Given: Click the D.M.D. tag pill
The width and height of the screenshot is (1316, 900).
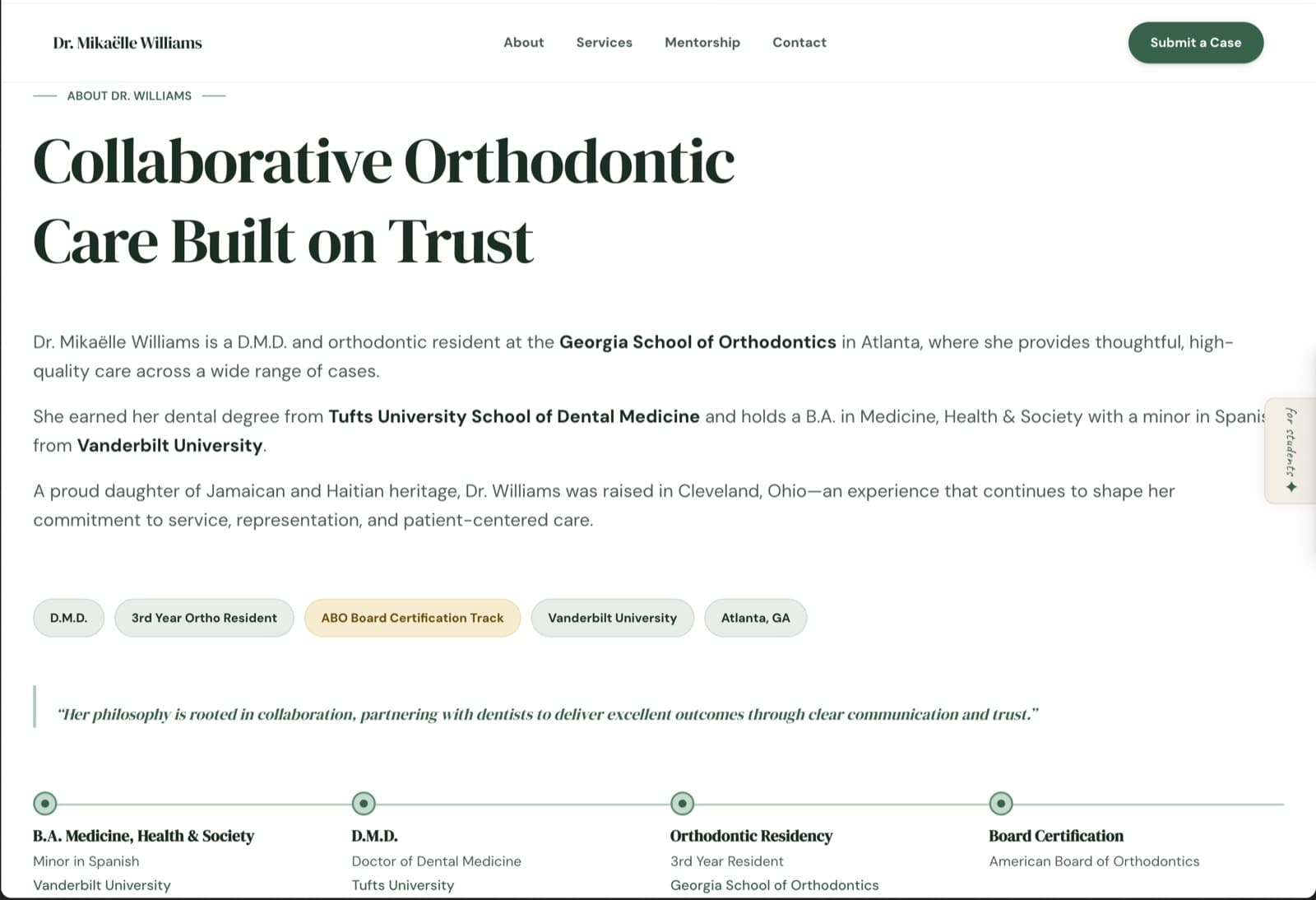Looking at the screenshot, I should point(69,618).
